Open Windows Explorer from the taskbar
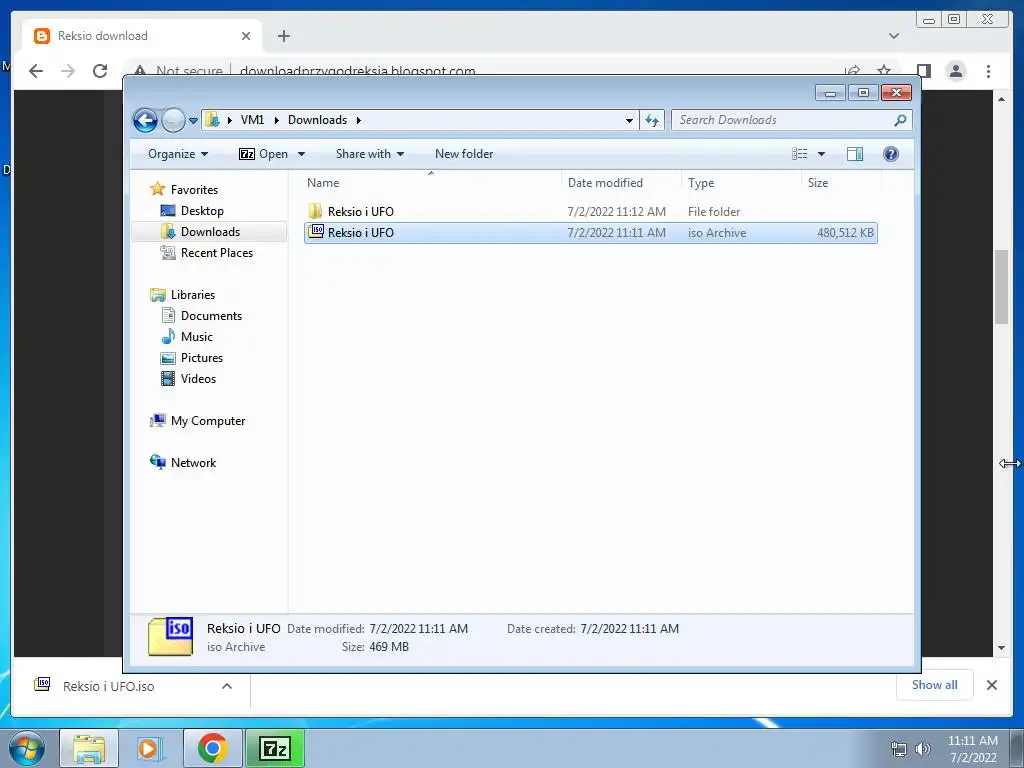The image size is (1024, 768). [89, 748]
